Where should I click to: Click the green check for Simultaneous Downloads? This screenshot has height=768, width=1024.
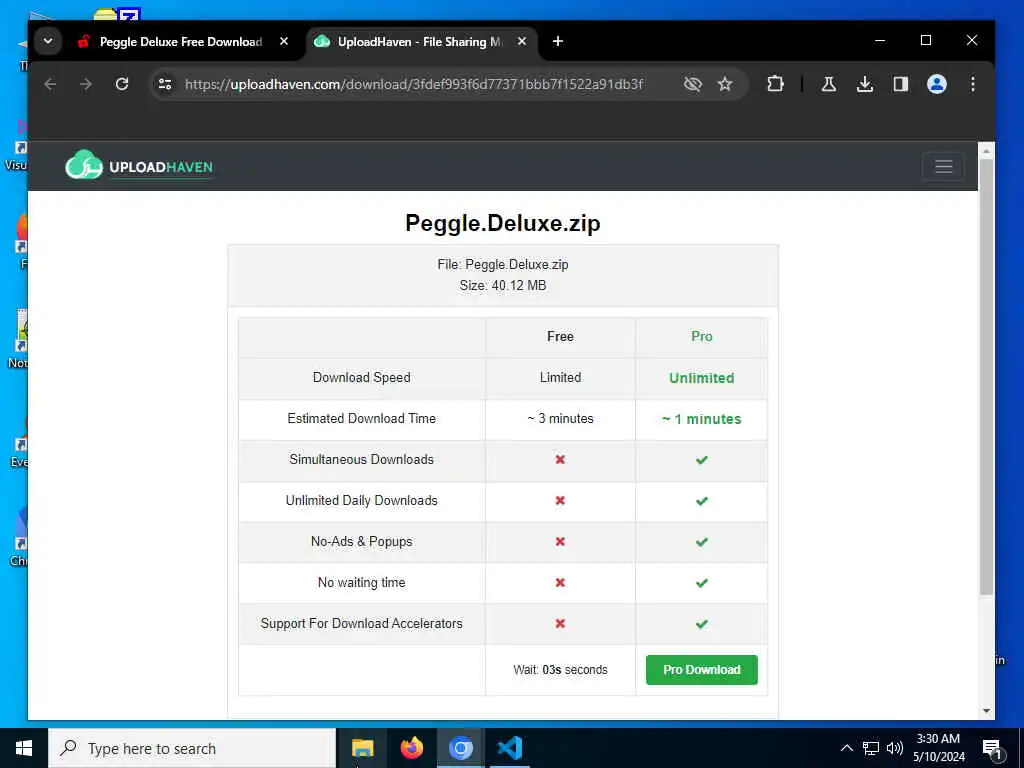pos(701,460)
